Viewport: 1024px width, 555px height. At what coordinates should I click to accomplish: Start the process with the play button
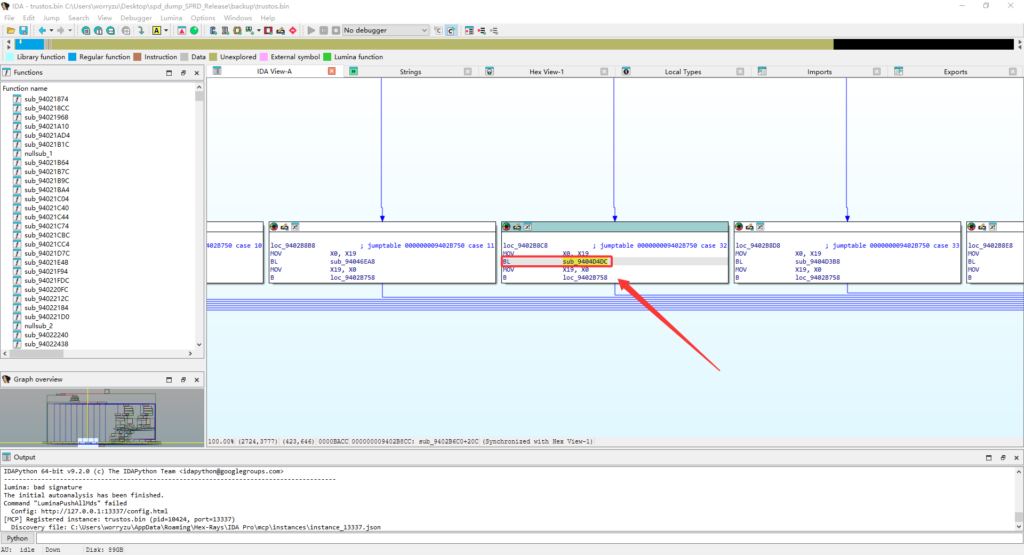tap(312, 31)
